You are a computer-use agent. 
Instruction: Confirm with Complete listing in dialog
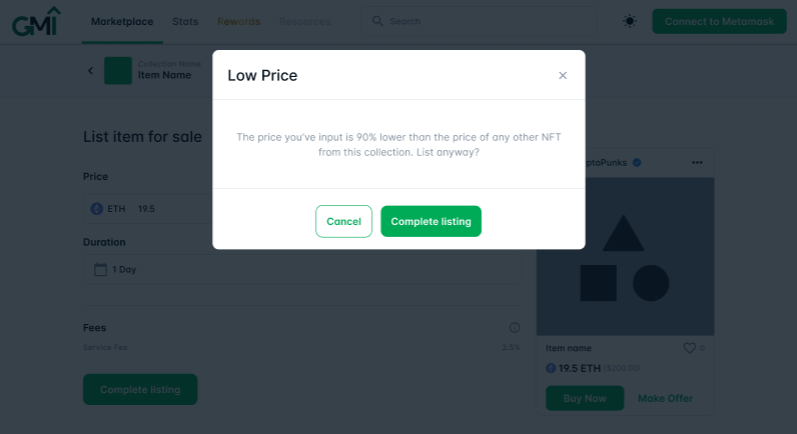[x=431, y=221]
